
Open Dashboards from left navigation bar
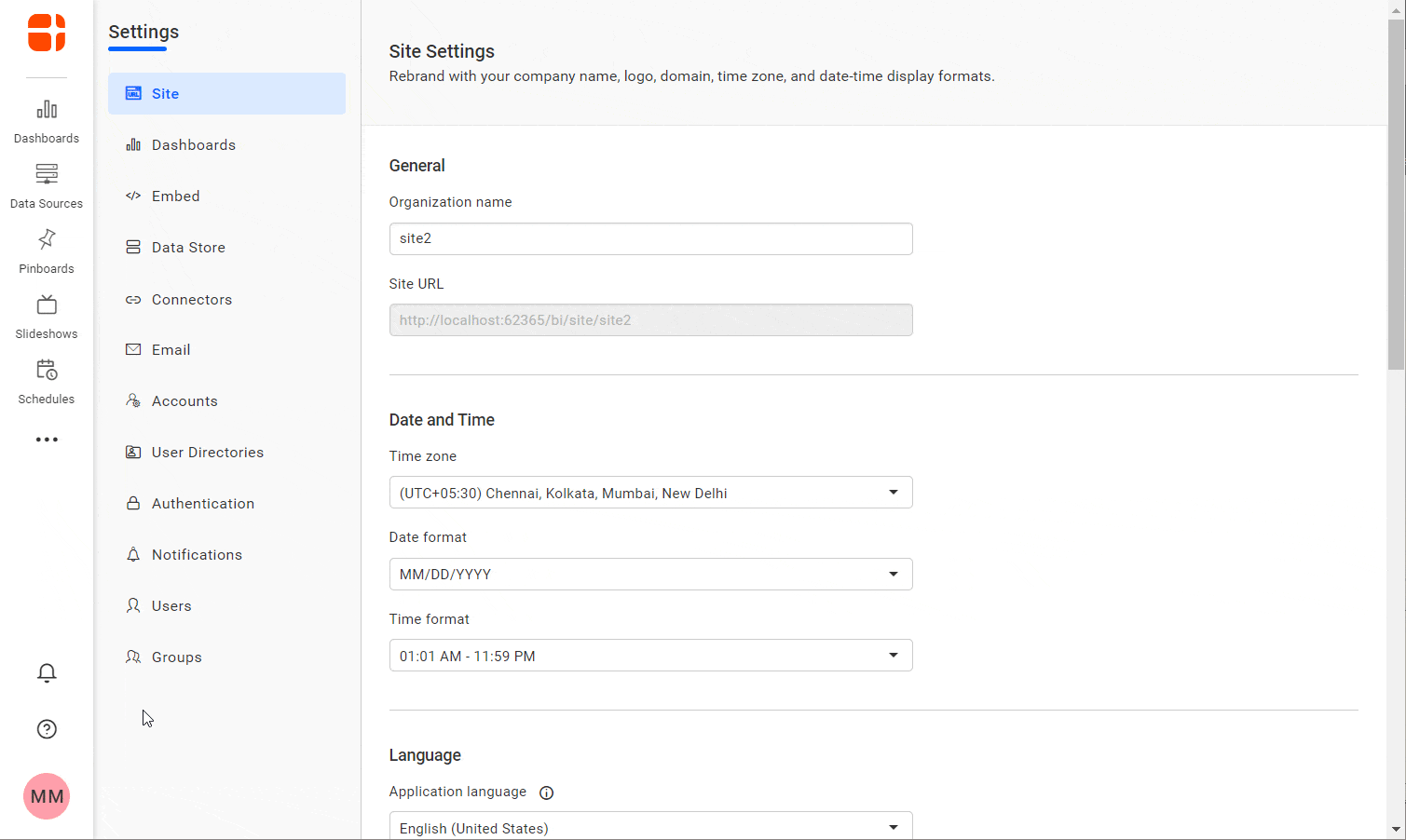[47, 121]
